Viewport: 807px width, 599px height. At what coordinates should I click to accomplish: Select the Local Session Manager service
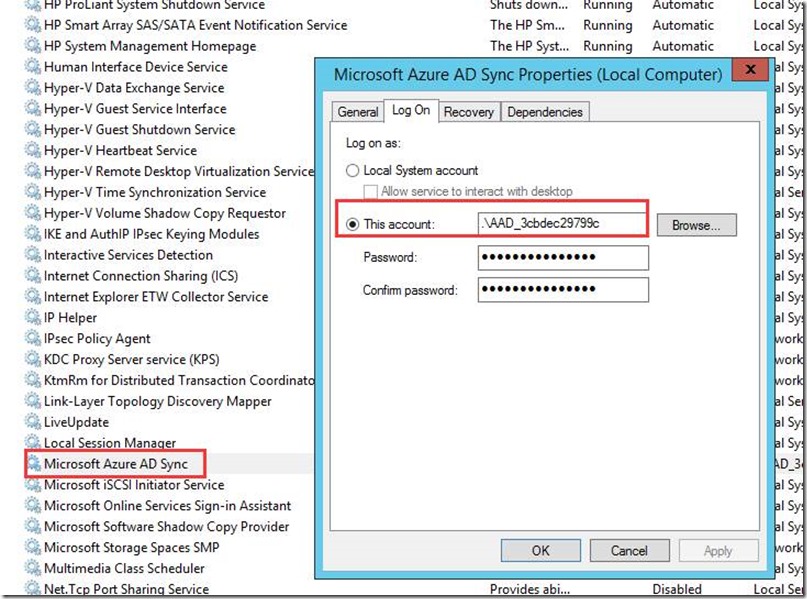110,443
